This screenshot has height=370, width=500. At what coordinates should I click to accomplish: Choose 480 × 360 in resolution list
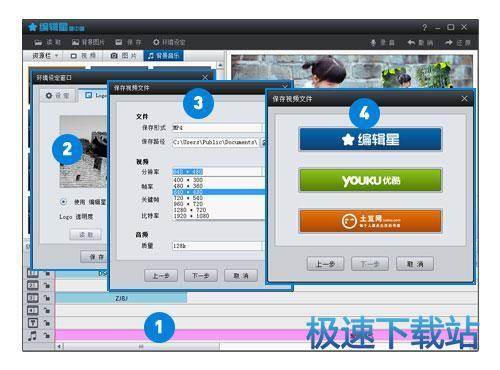[x=219, y=186]
